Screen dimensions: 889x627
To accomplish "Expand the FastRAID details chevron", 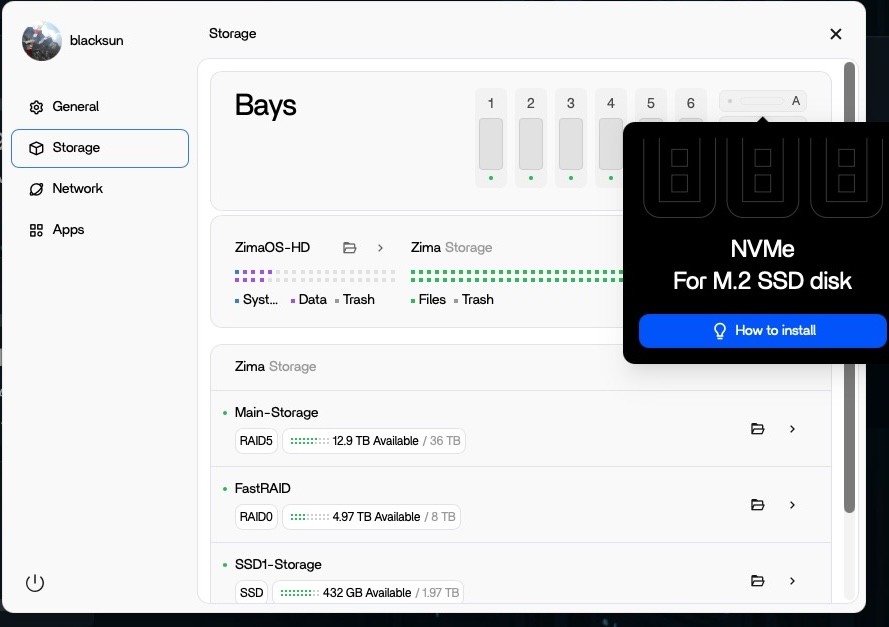I will pyautogui.click(x=792, y=505).
